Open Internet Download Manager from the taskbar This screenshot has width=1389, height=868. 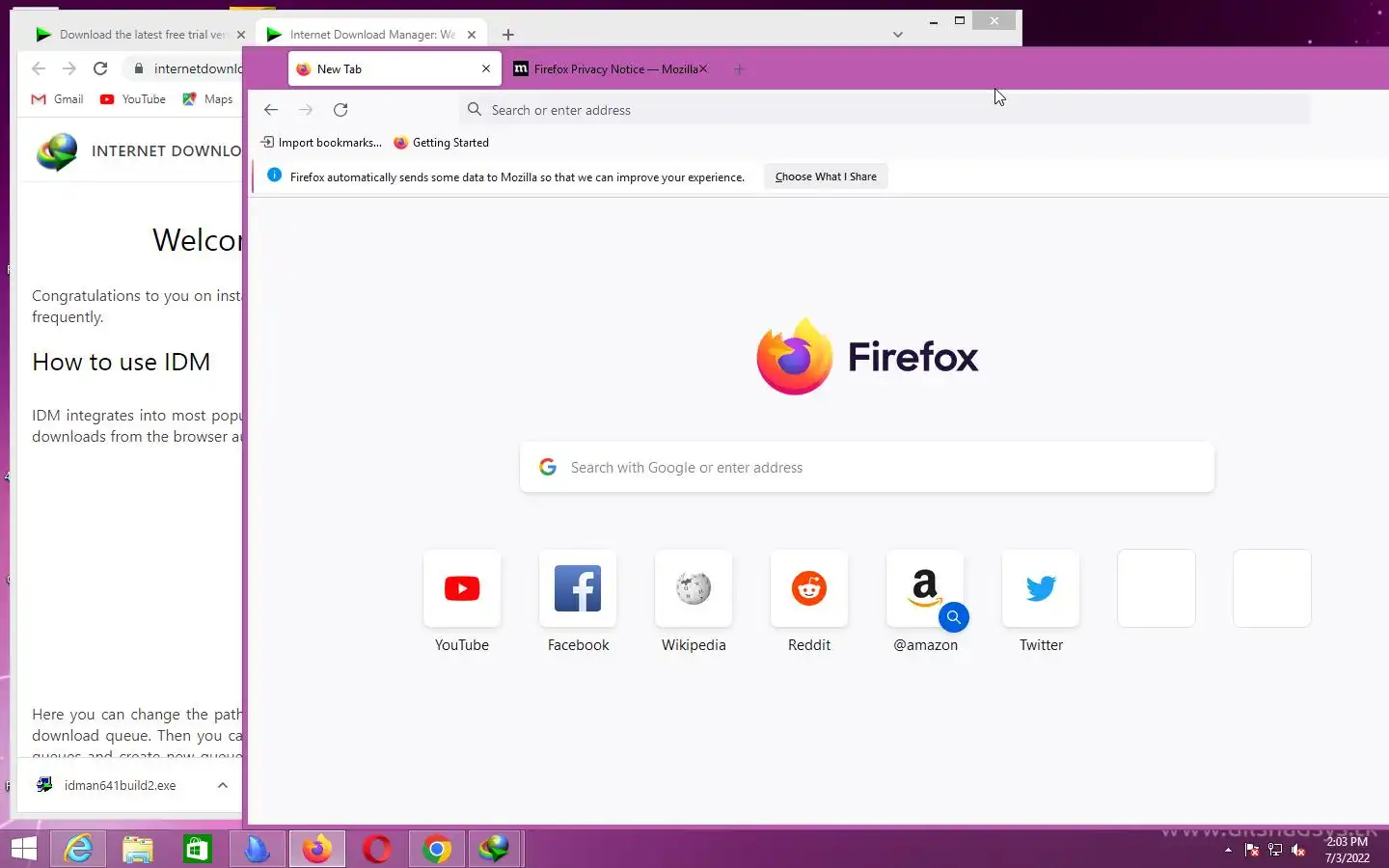click(495, 850)
